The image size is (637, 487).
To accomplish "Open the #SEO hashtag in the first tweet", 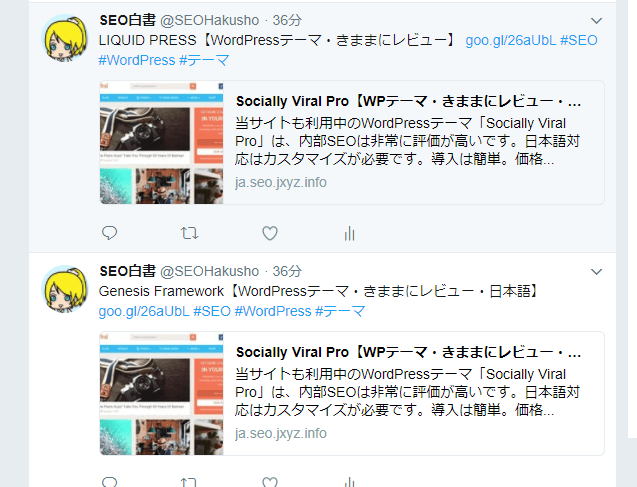I will (578, 40).
